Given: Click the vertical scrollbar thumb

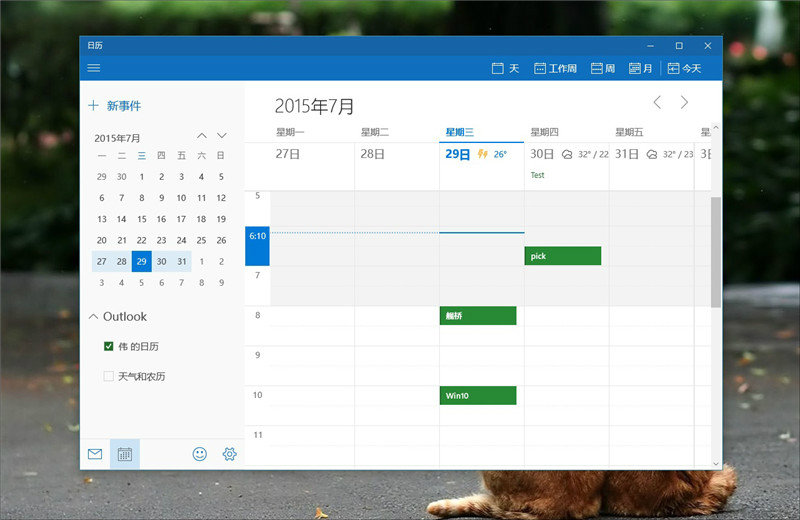Looking at the screenshot, I should tap(716, 252).
